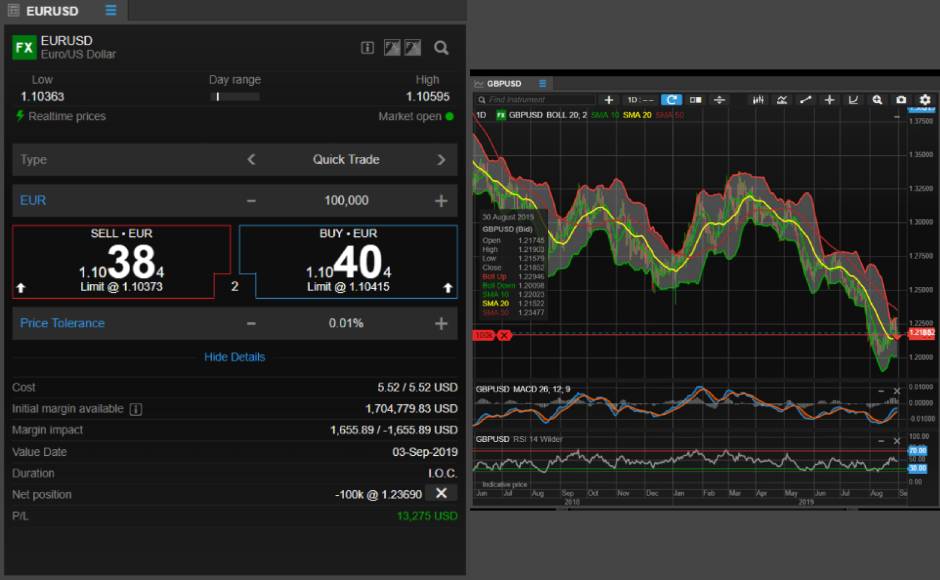
Task: Select the GBPUSD chart tab
Action: (504, 83)
